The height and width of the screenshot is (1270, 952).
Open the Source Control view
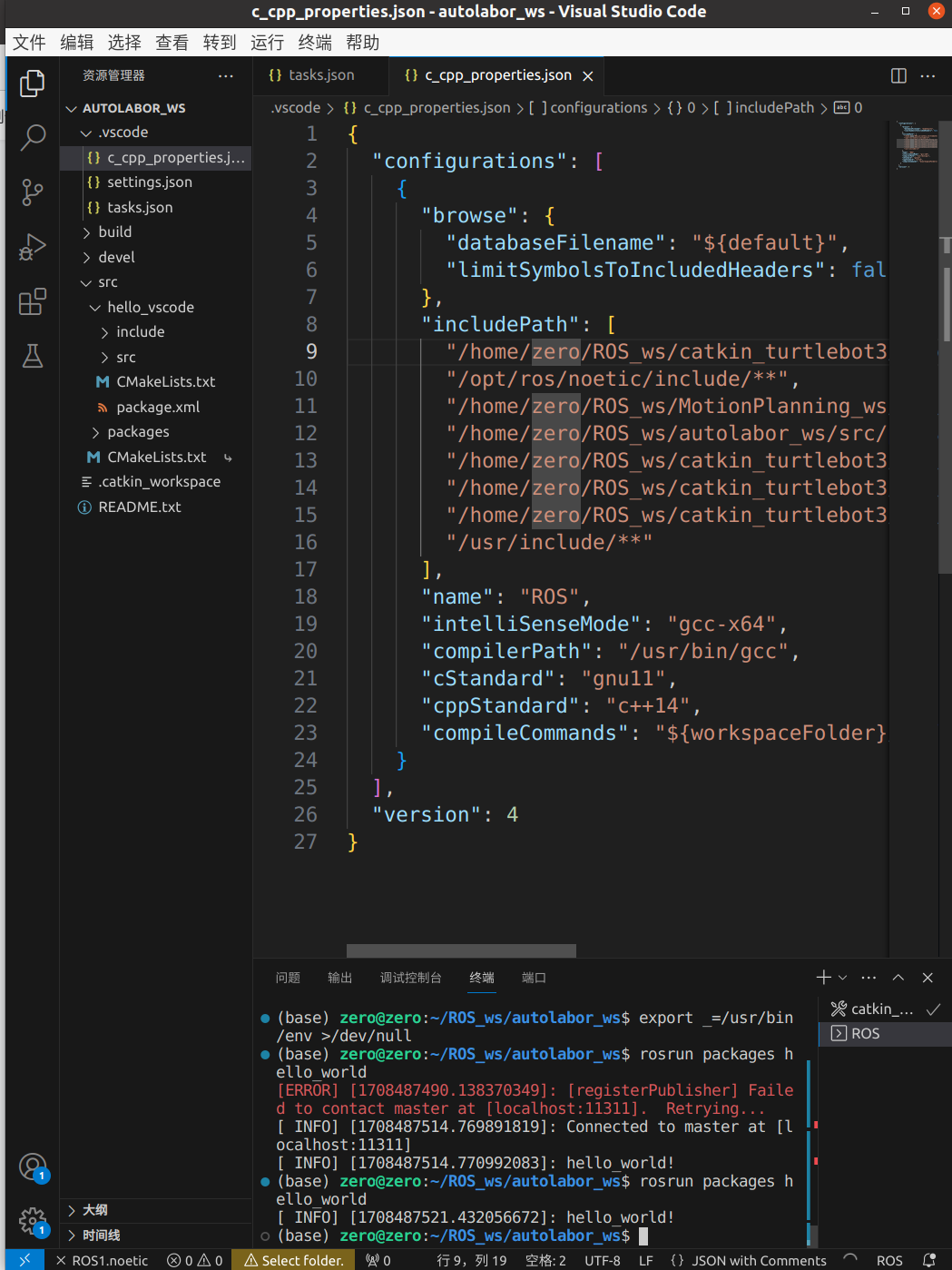point(33,192)
